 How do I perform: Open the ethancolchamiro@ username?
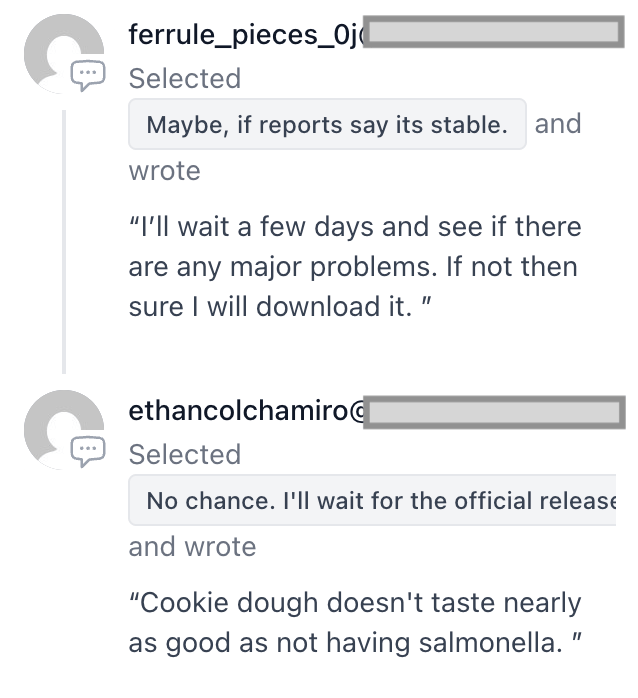(246, 410)
